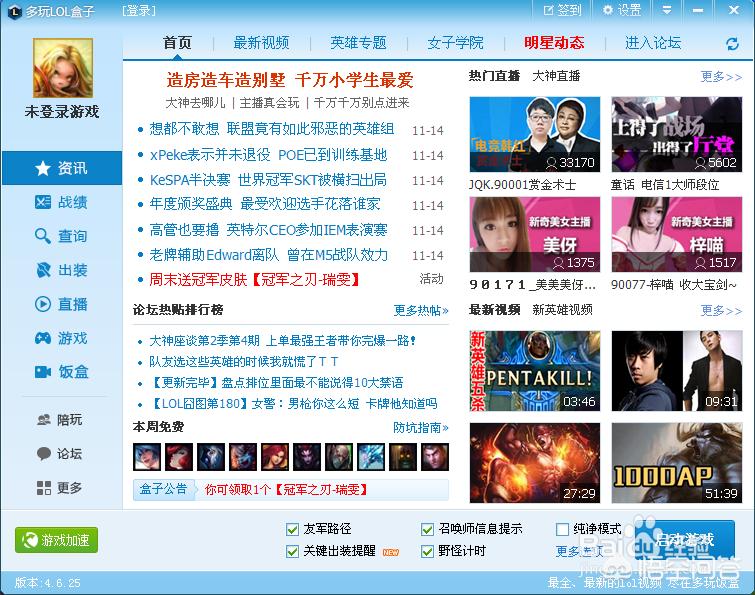Screen dimensions: 755x595
Task: Select the third free champion icon
Action: [x=211, y=457]
